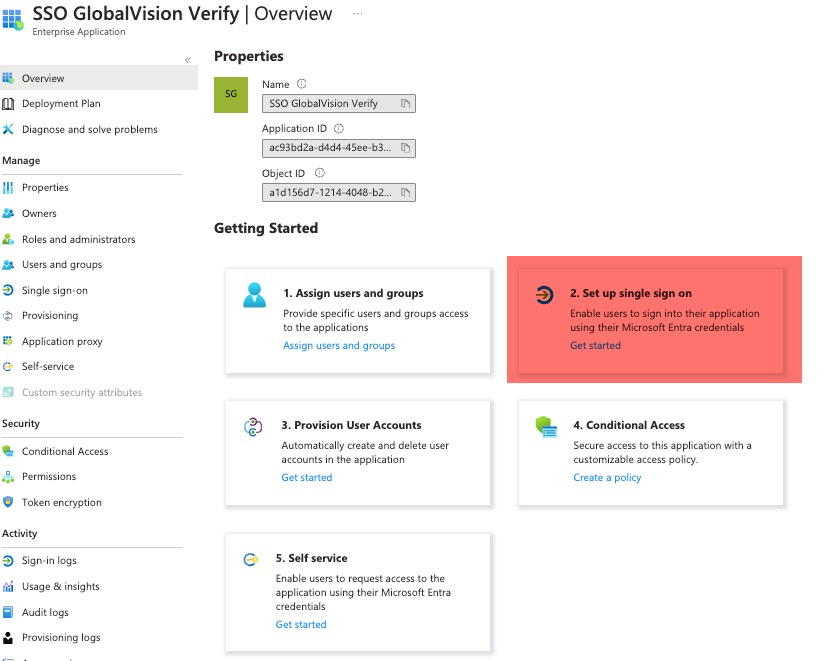Screen dimensions: 826x661
Task: Click the Application ID info icon
Action: click(338, 129)
